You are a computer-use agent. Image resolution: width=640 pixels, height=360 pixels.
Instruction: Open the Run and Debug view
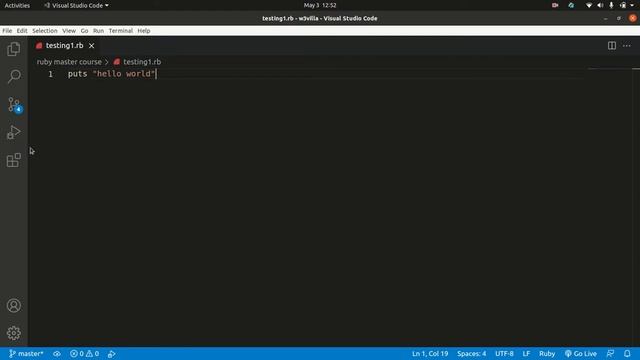tap(14, 132)
